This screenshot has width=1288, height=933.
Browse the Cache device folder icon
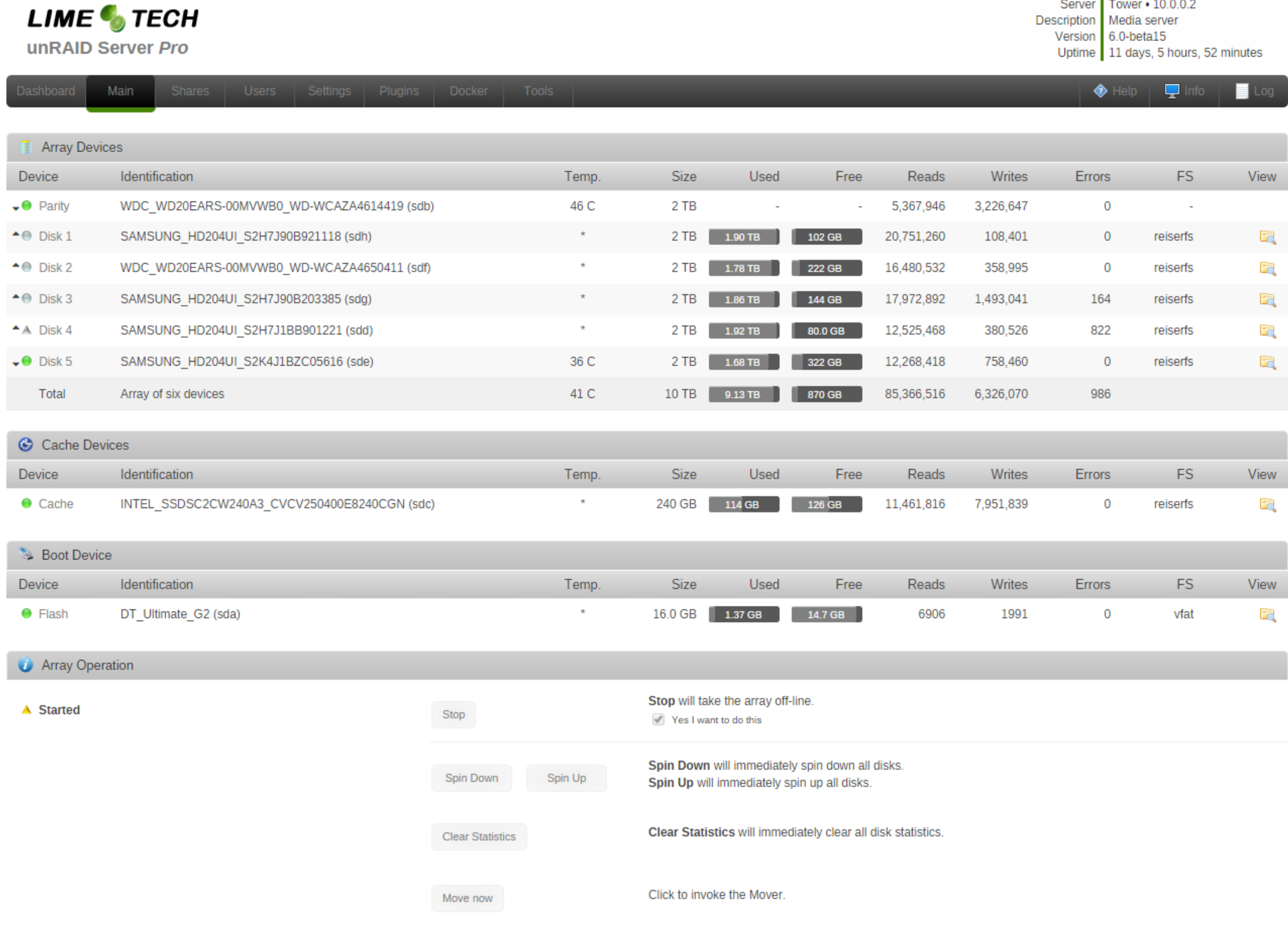pyautogui.click(x=1267, y=504)
